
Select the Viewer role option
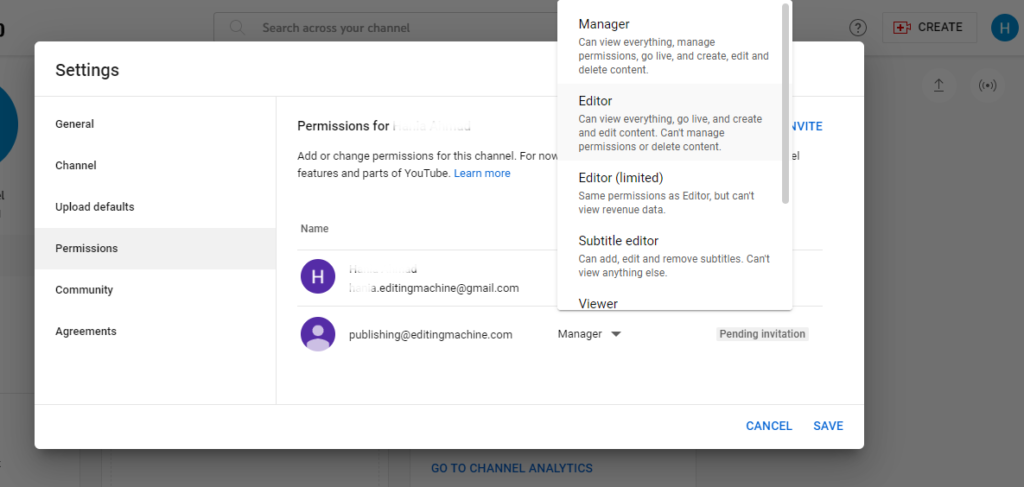click(x=669, y=302)
